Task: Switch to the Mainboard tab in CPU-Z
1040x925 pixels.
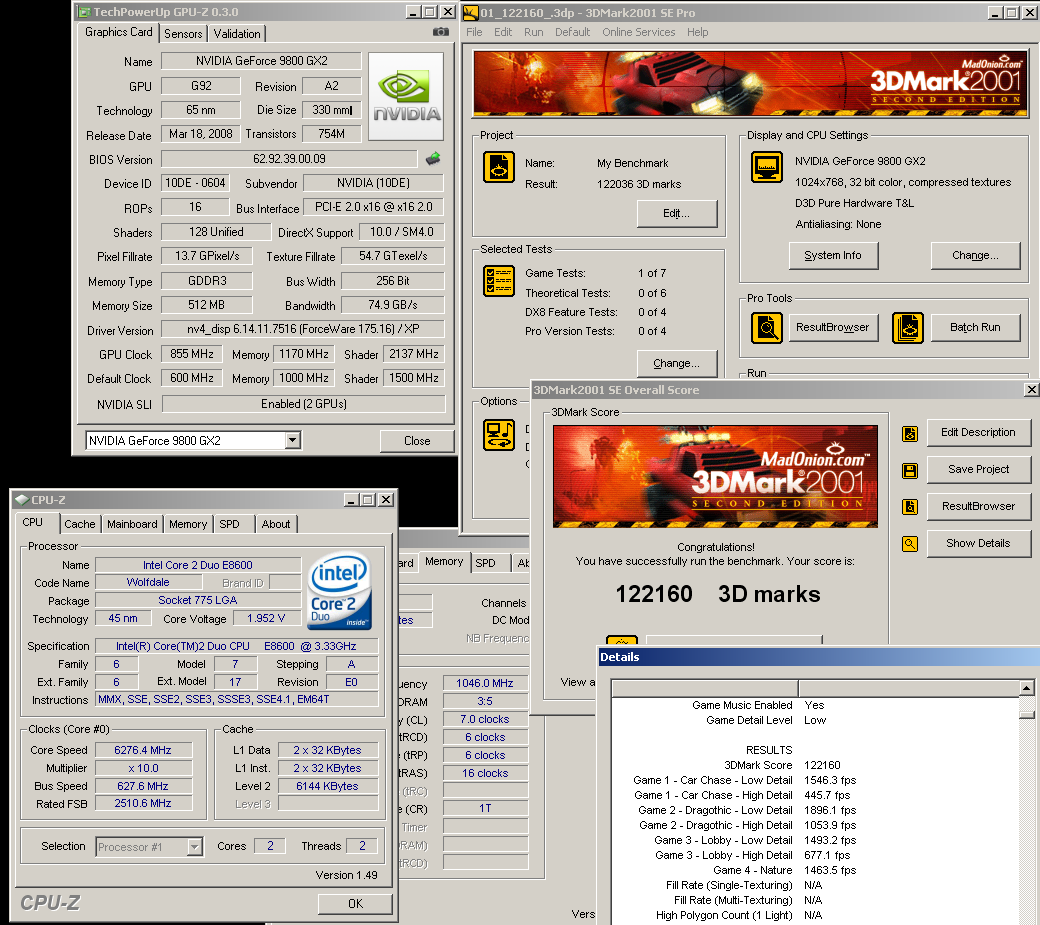Action: [x=133, y=524]
